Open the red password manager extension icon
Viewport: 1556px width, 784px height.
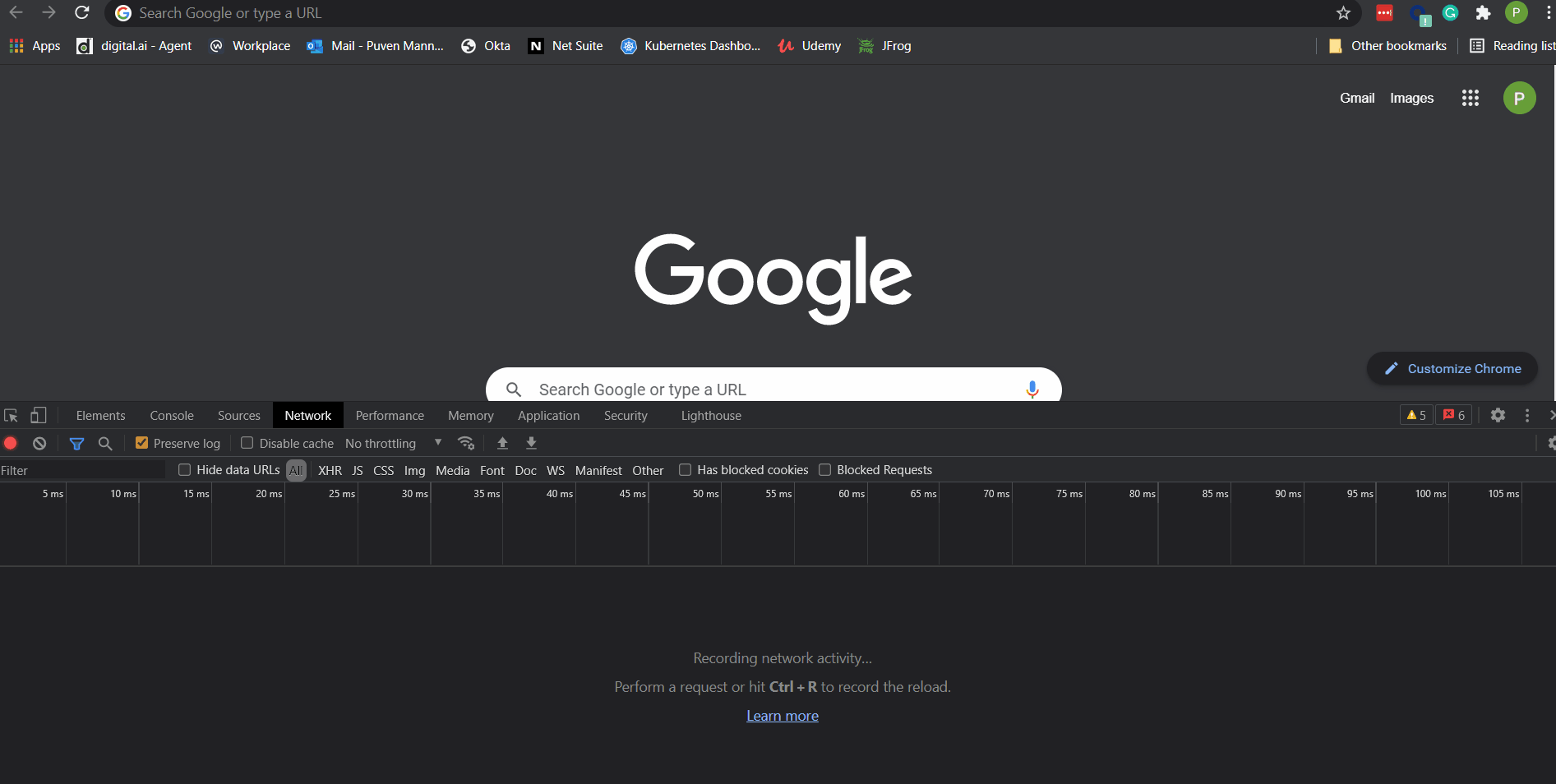point(1384,13)
